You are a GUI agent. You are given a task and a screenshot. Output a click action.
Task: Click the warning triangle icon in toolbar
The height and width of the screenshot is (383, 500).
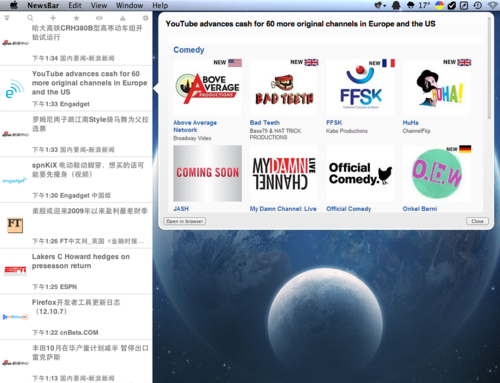click(123, 18)
